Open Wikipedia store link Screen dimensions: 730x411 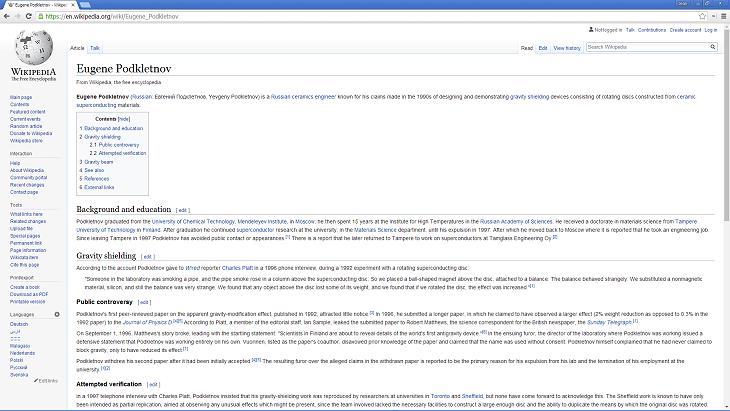[26, 141]
